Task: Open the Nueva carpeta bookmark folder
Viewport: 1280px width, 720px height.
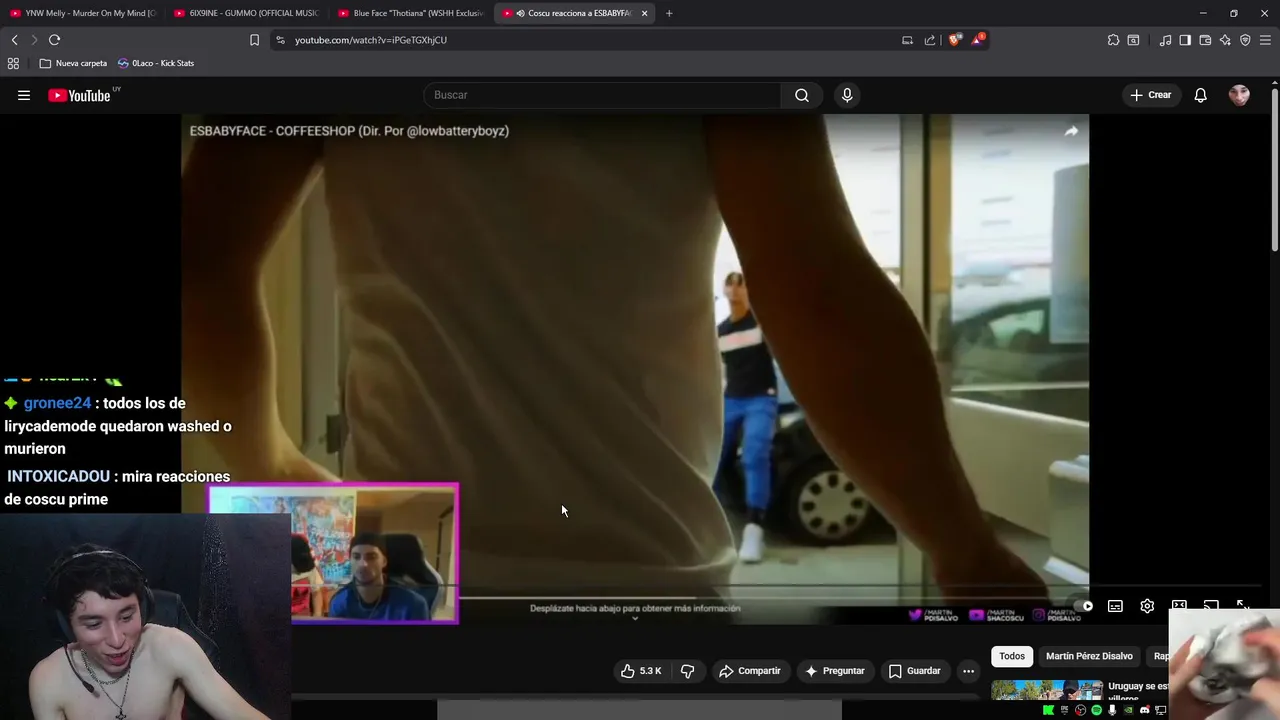Action: pyautogui.click(x=73, y=63)
